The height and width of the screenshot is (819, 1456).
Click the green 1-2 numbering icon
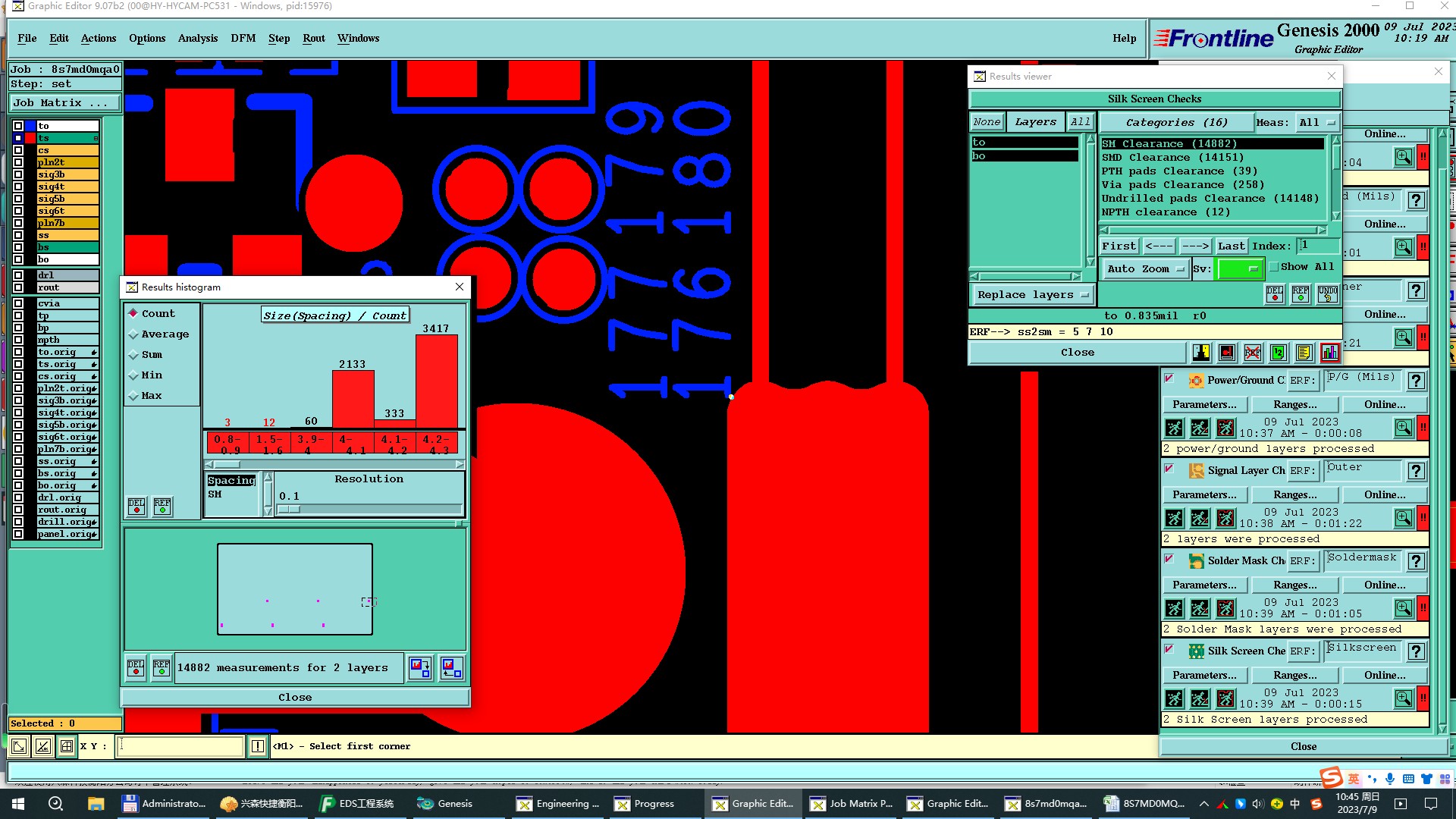click(x=1279, y=353)
